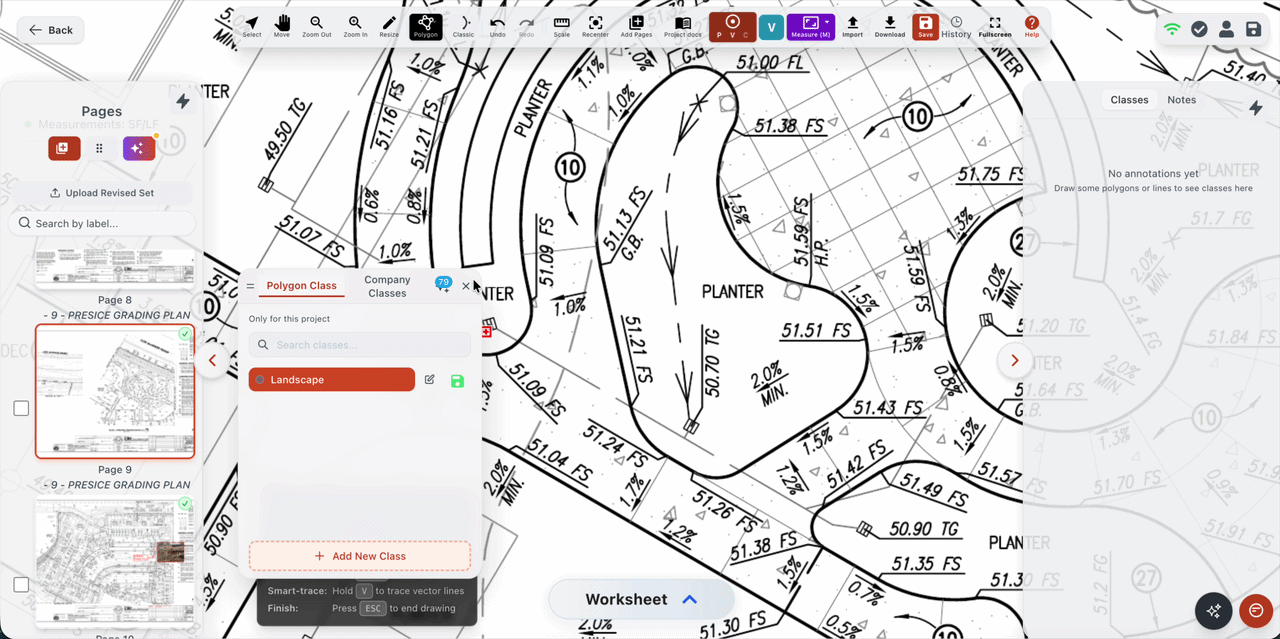
Task: Switch to the Polygon Class tab
Action: [301, 286]
